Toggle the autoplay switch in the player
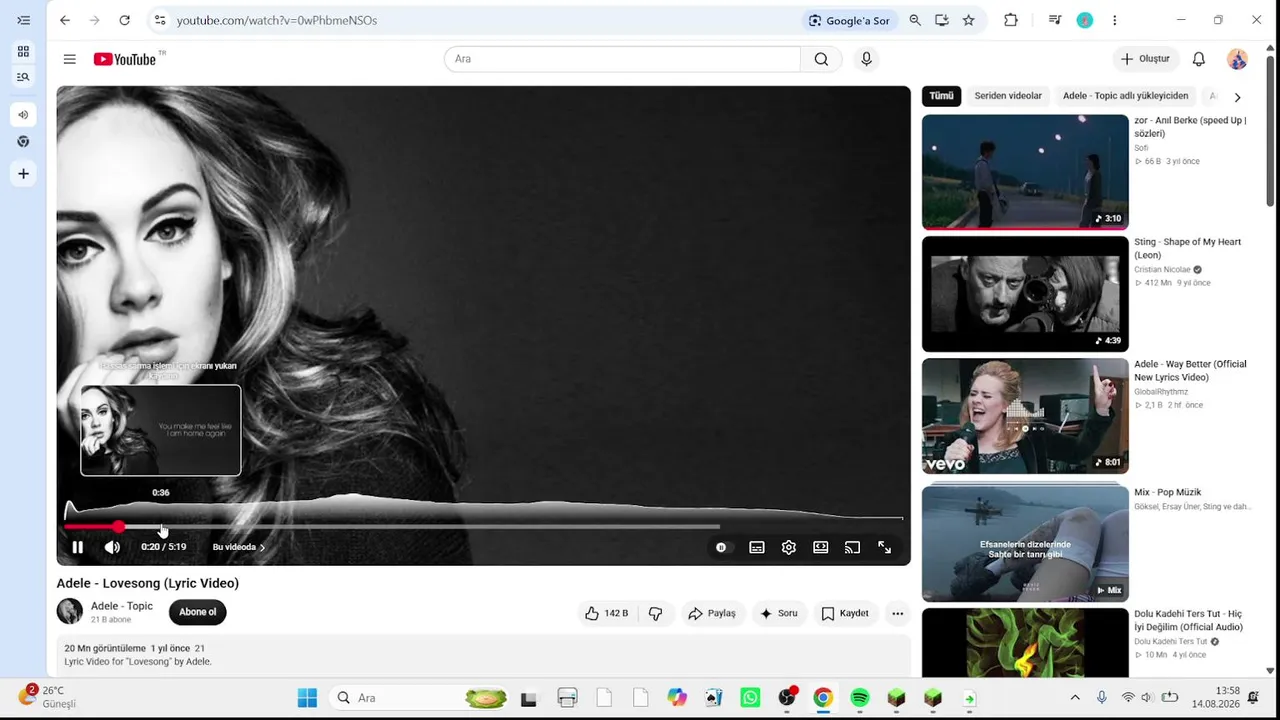Screen dimensions: 1280x720 click(x=721, y=547)
